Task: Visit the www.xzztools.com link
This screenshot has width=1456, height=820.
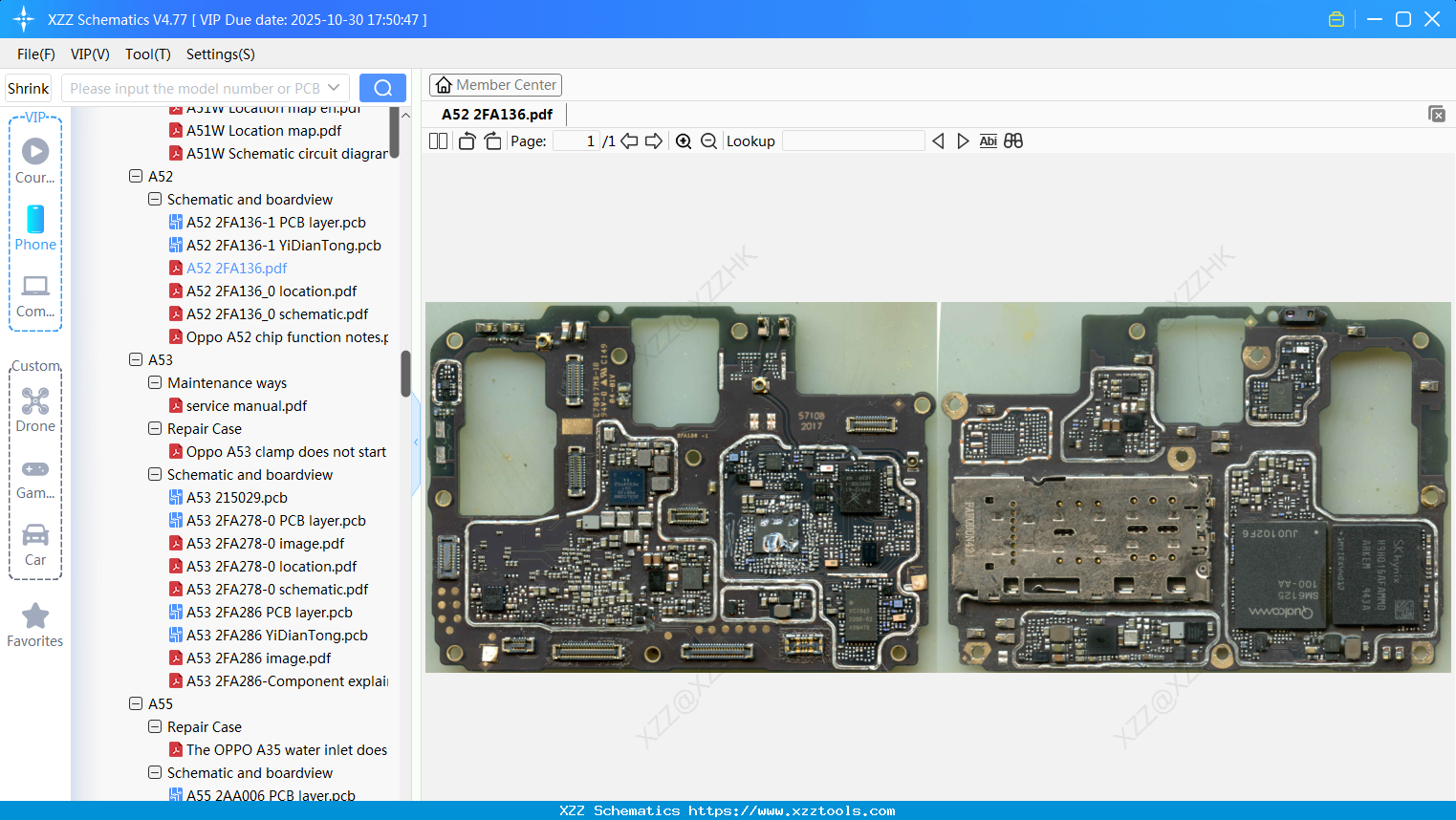Action: (x=792, y=811)
